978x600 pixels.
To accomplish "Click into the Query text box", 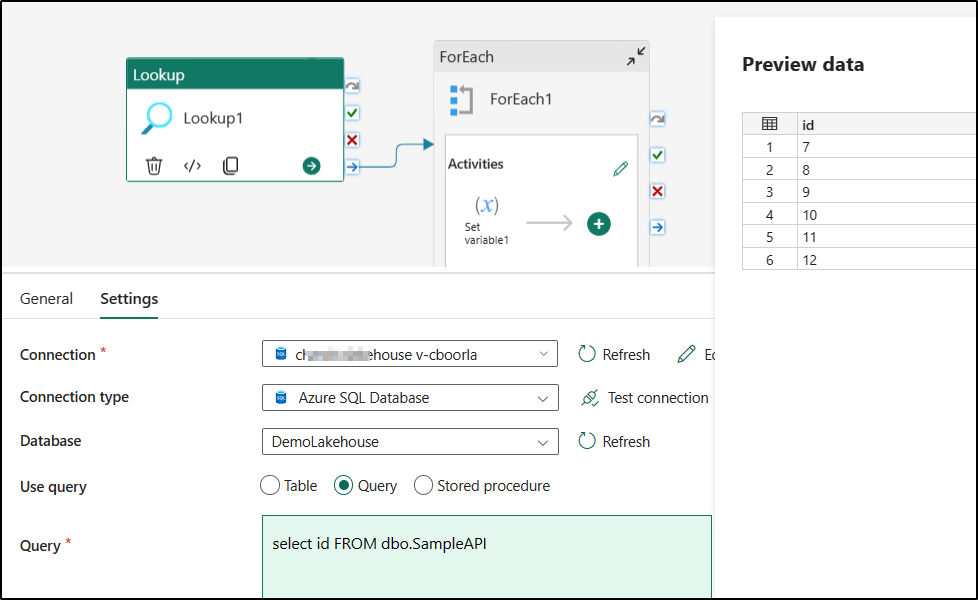I will click(487, 556).
